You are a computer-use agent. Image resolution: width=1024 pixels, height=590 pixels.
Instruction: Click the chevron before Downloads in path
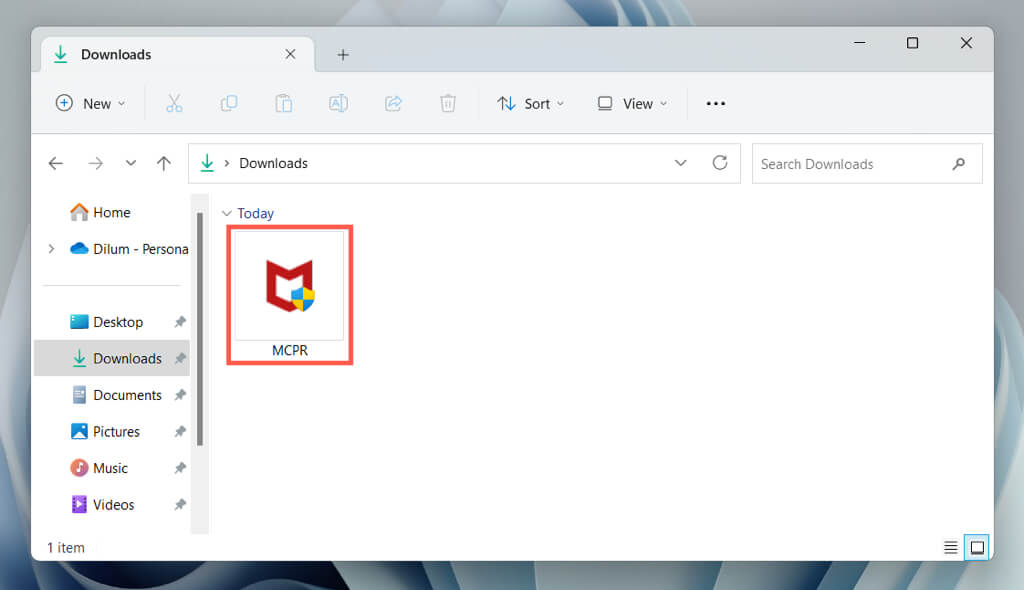(x=227, y=163)
